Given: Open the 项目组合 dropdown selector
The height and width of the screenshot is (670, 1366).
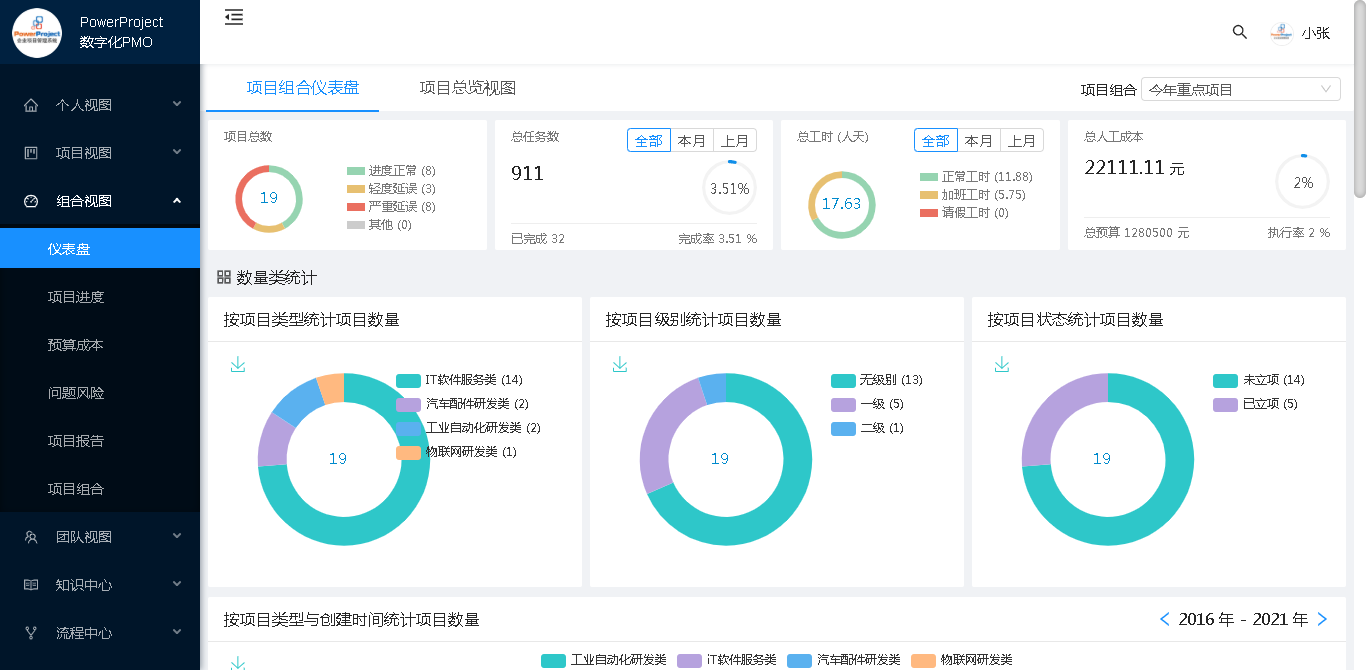Looking at the screenshot, I should coord(1240,90).
